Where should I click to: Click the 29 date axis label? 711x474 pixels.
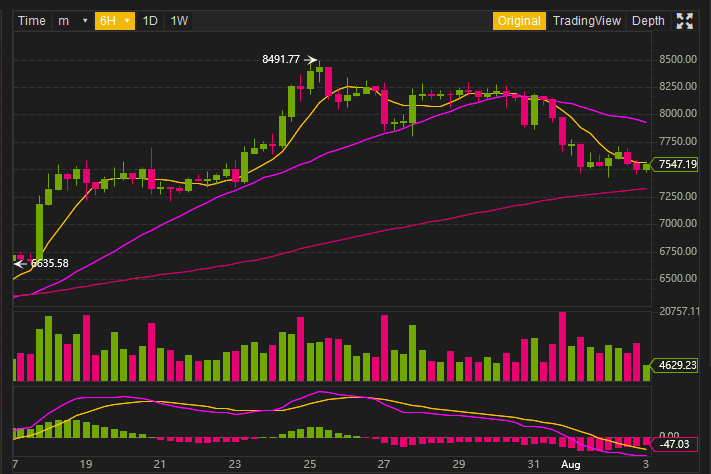click(459, 464)
